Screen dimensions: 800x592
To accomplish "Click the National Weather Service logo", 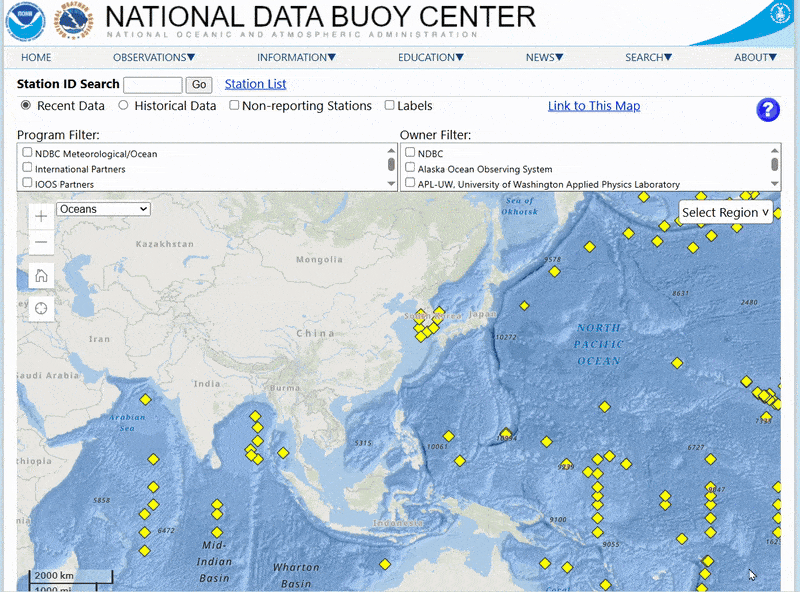I will [x=74, y=20].
